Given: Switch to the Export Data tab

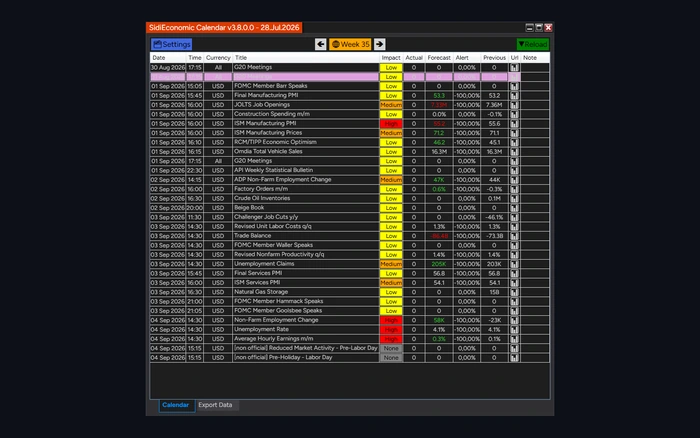Looking at the screenshot, I should (x=215, y=405).
